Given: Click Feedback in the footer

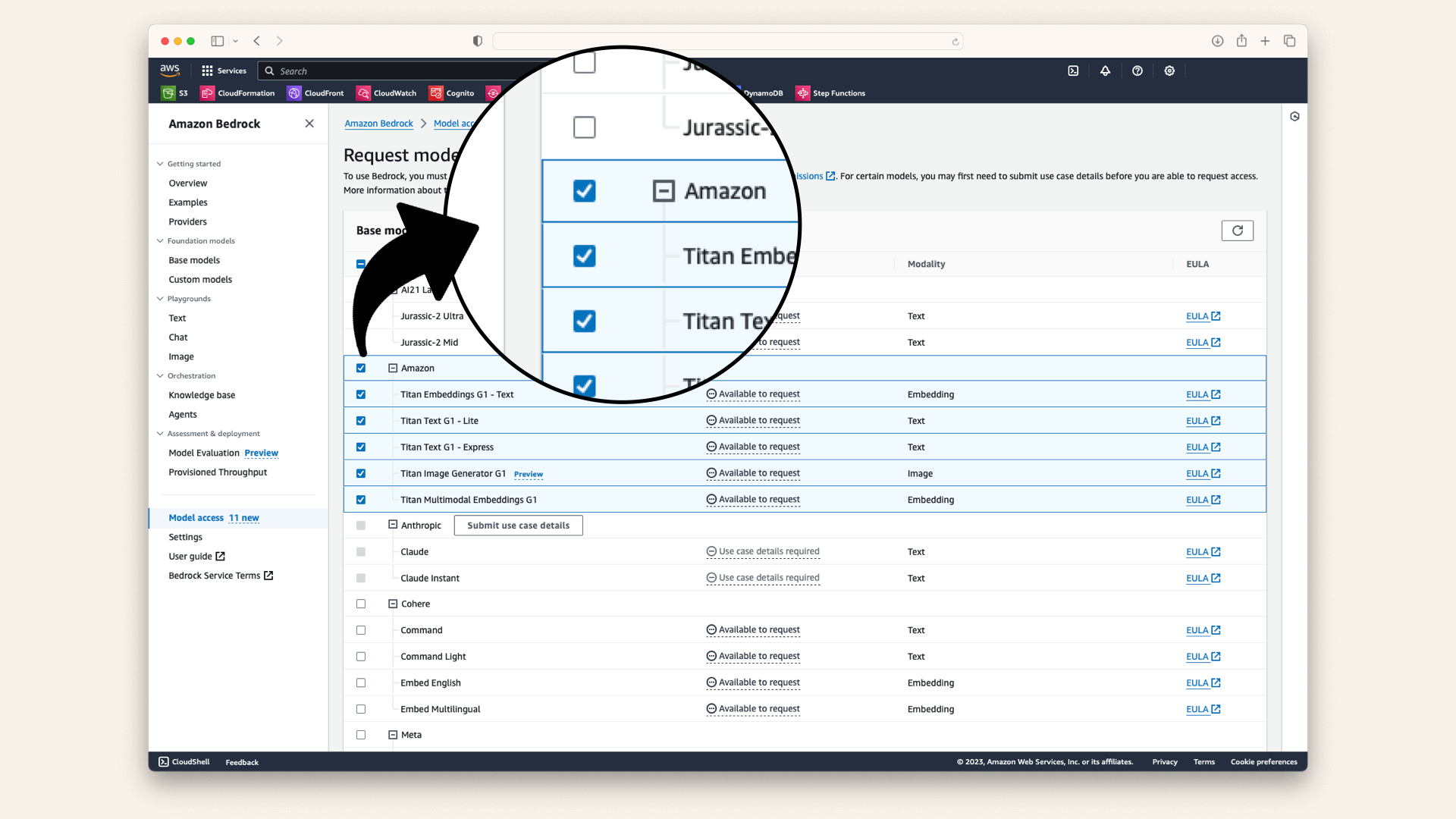Looking at the screenshot, I should [242, 762].
